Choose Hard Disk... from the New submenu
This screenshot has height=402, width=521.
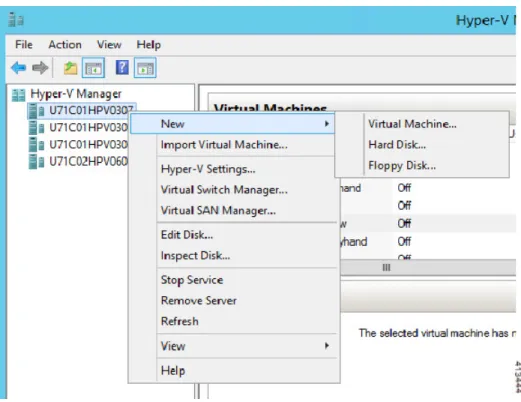tap(397, 145)
